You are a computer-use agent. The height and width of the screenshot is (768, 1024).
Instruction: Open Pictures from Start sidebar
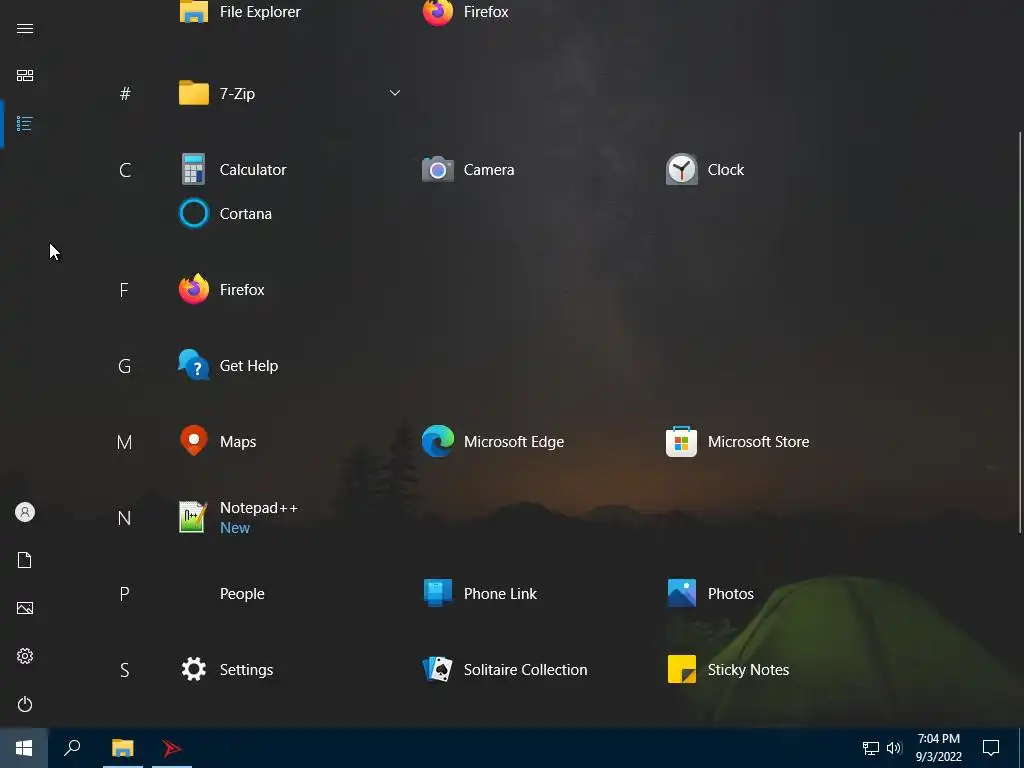point(25,608)
